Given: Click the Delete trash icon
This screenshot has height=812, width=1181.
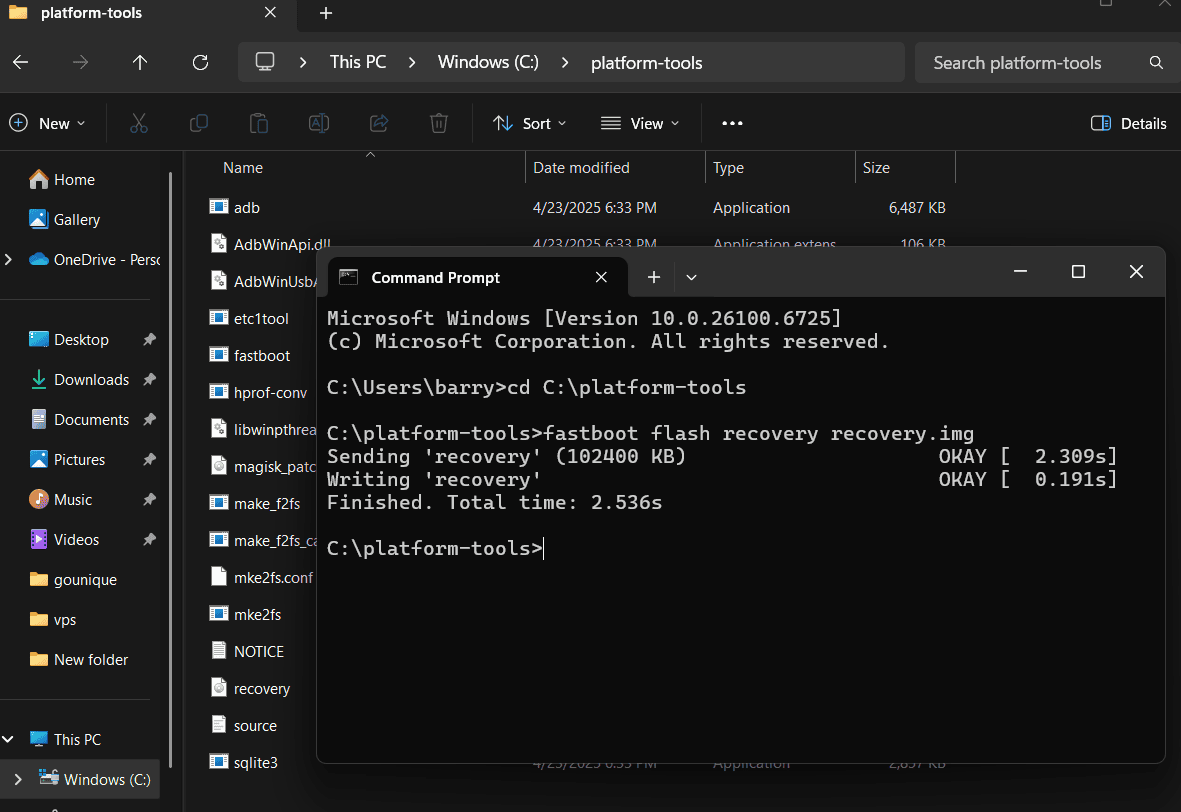Looking at the screenshot, I should (x=439, y=124).
